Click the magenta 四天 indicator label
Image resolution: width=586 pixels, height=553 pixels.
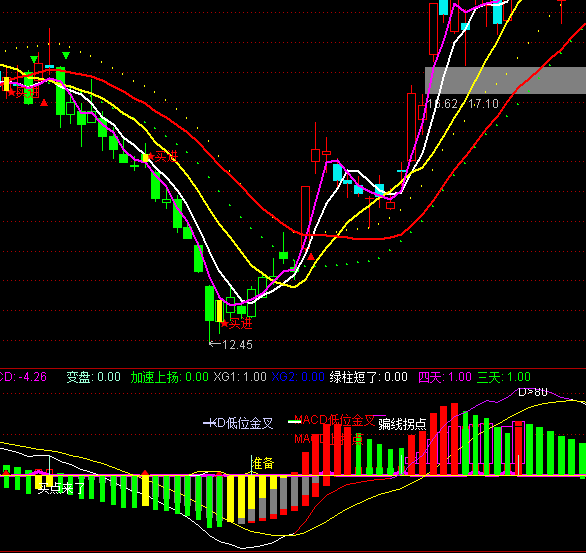tap(430, 377)
